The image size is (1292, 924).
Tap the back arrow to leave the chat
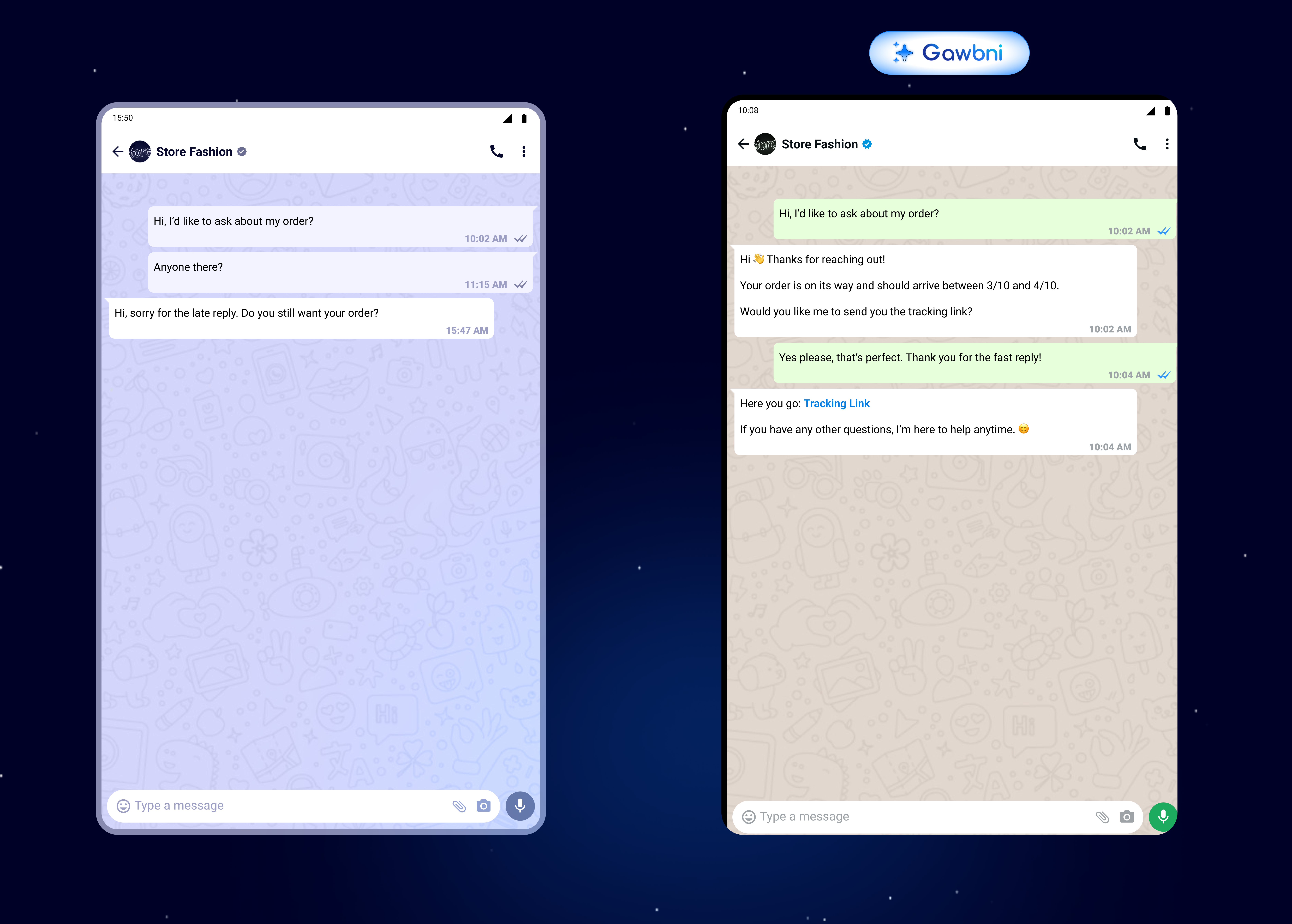(x=118, y=151)
